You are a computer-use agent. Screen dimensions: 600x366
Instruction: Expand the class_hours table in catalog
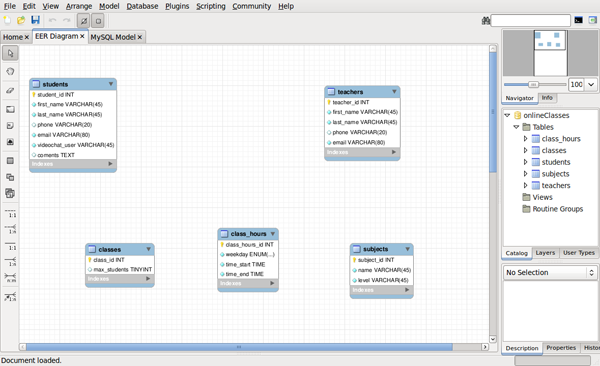click(525, 139)
